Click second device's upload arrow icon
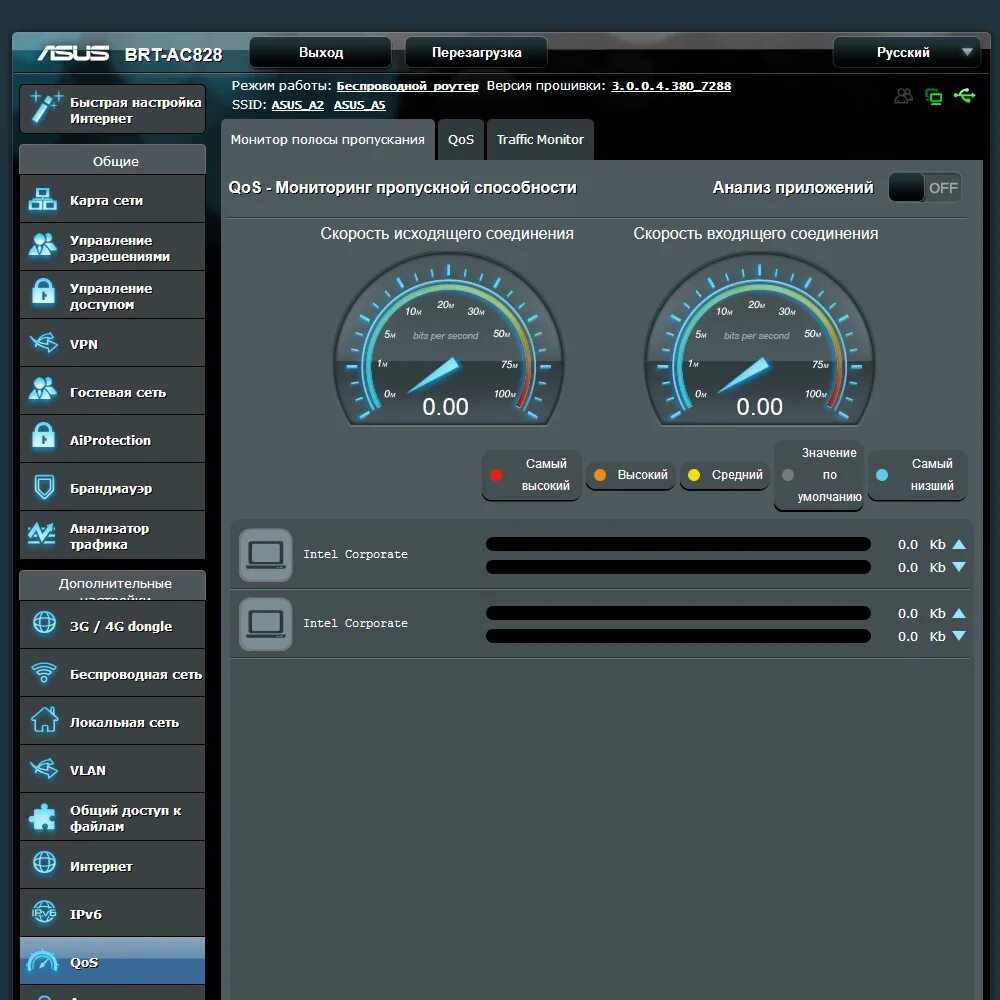The height and width of the screenshot is (1000, 1000). [x=959, y=613]
